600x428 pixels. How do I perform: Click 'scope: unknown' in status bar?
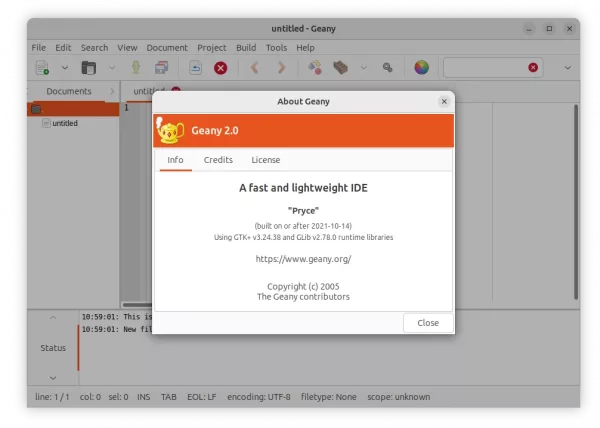[x=399, y=397]
